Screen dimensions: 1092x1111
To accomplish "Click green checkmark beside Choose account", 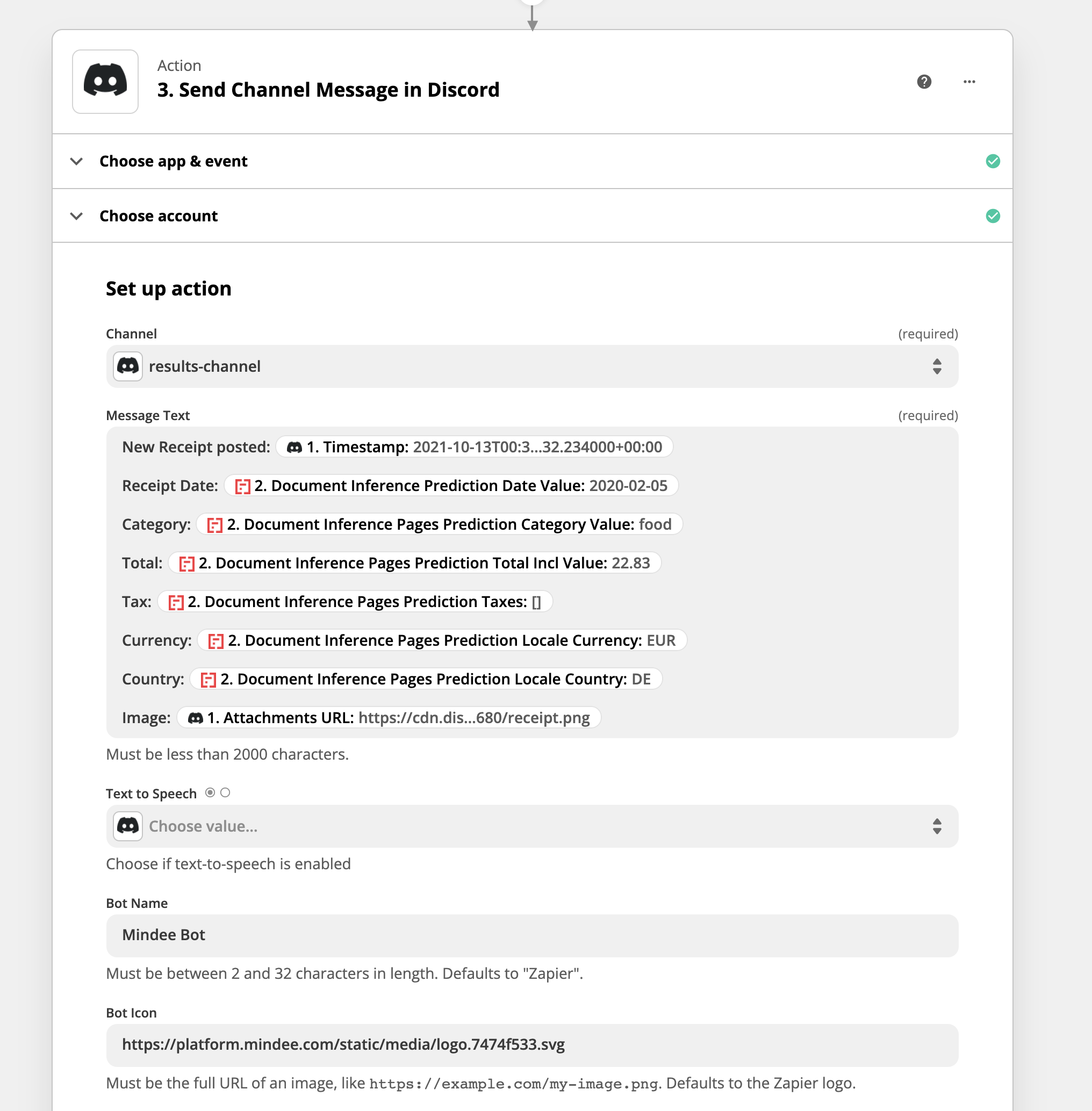I will (x=993, y=215).
